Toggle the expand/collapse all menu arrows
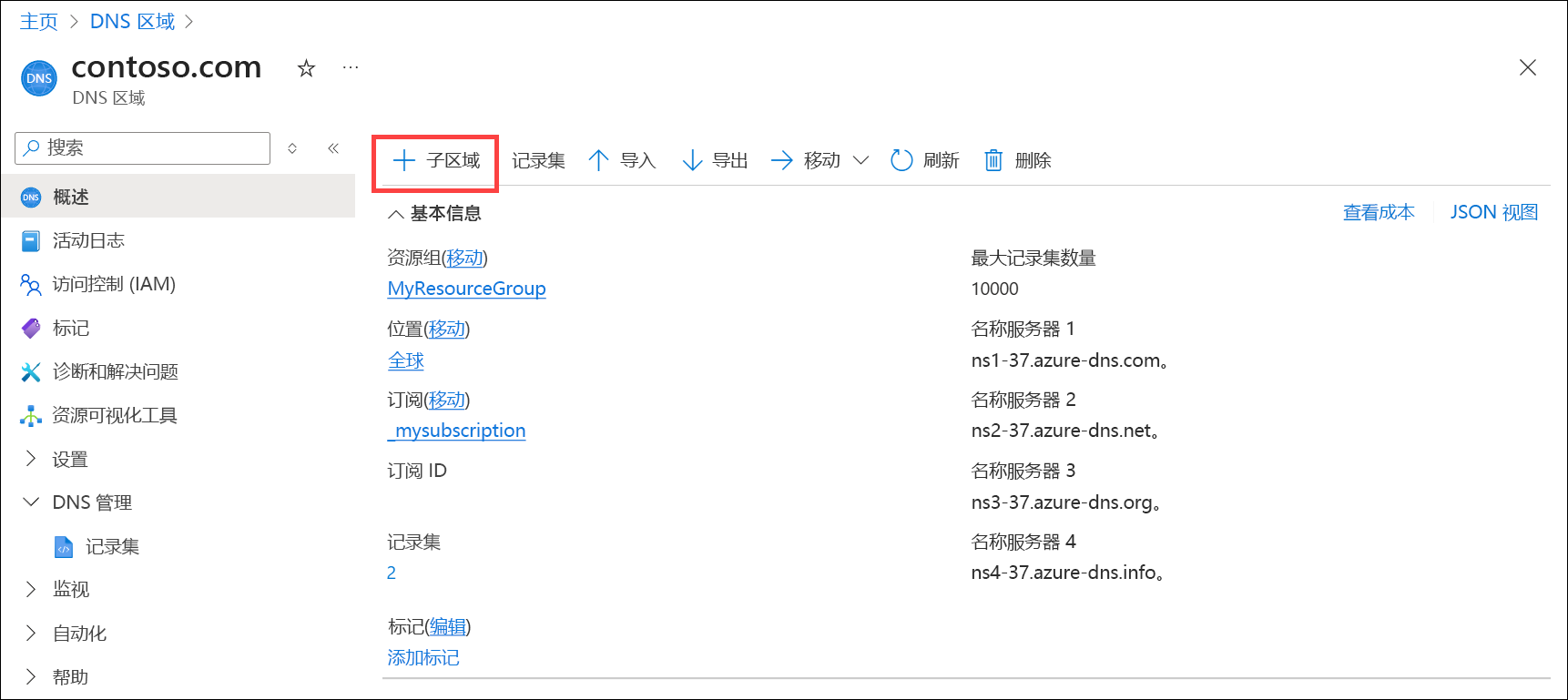 click(x=292, y=147)
